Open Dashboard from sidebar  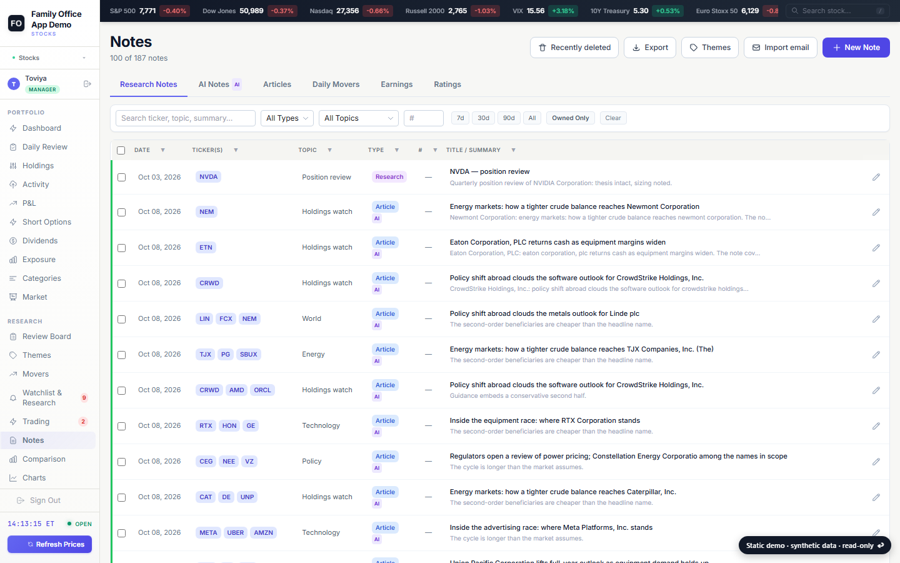point(41,128)
